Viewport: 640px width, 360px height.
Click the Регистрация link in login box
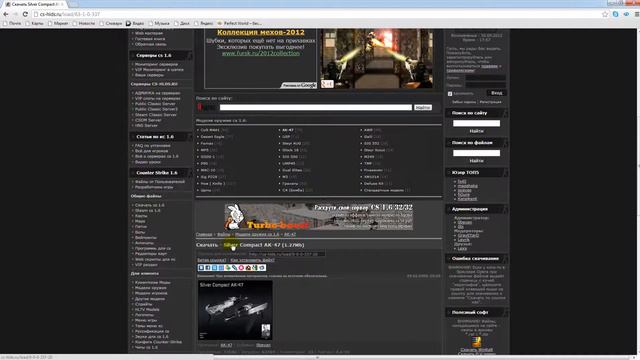coord(490,102)
